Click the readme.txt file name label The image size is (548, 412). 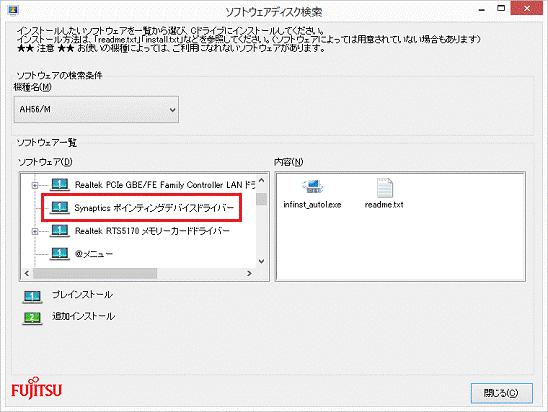384,205
